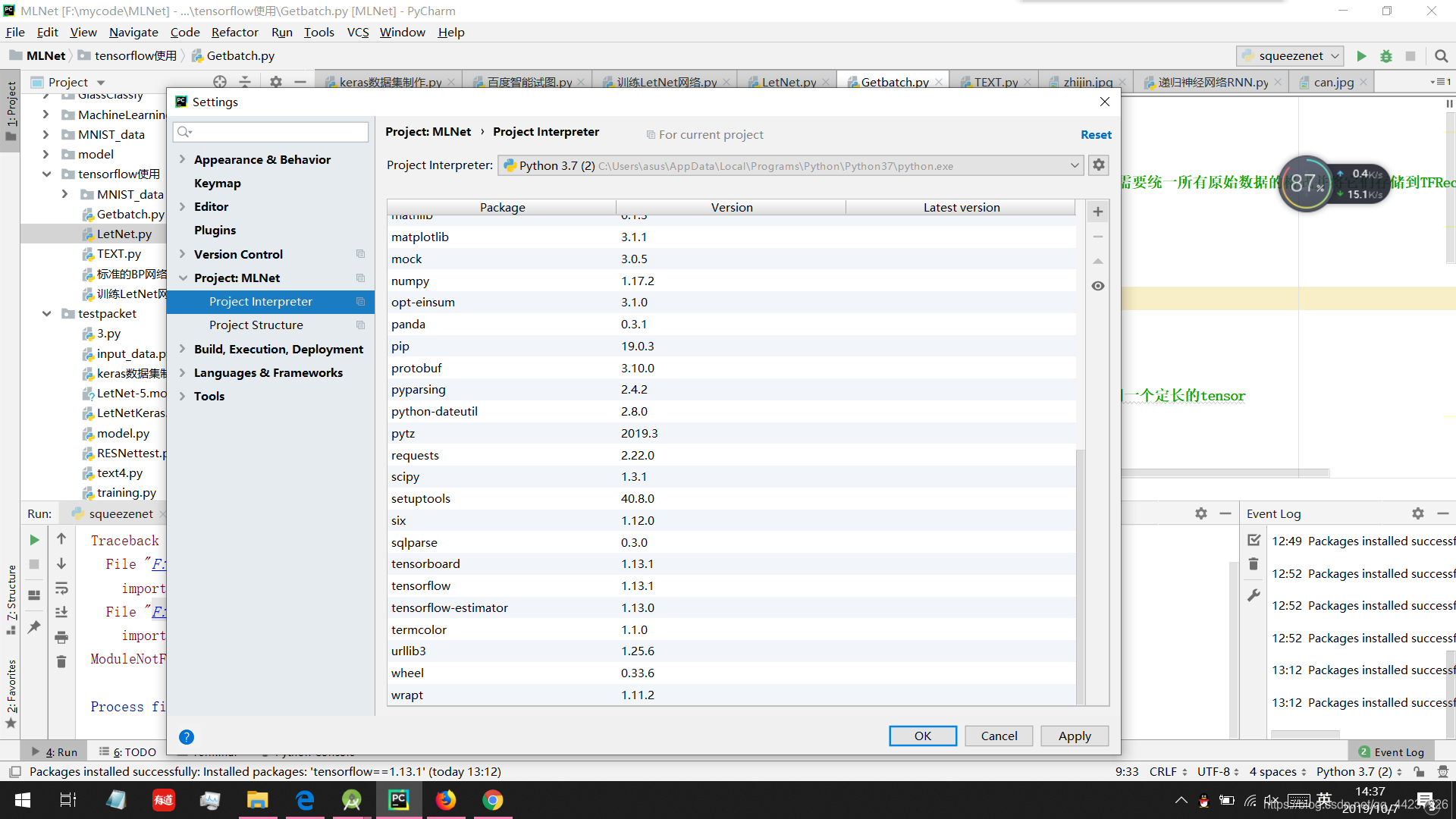Image resolution: width=1456 pixels, height=819 pixels.
Task: Click the green Run button in toolbar
Action: [1361, 56]
